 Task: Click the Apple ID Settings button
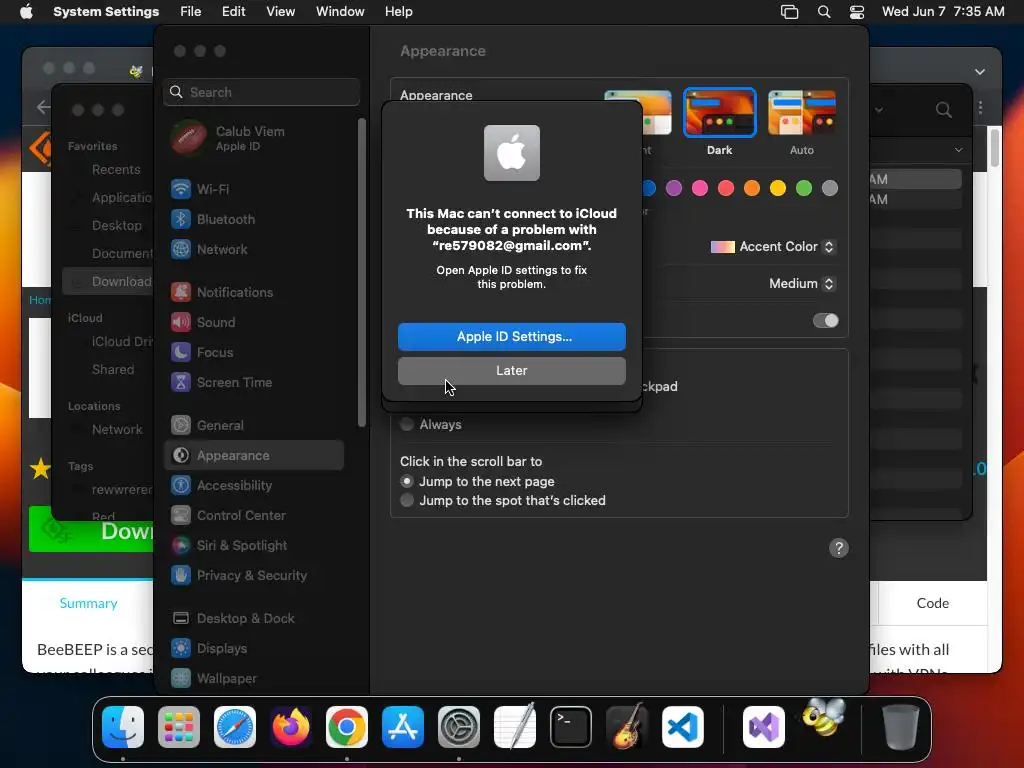click(512, 337)
